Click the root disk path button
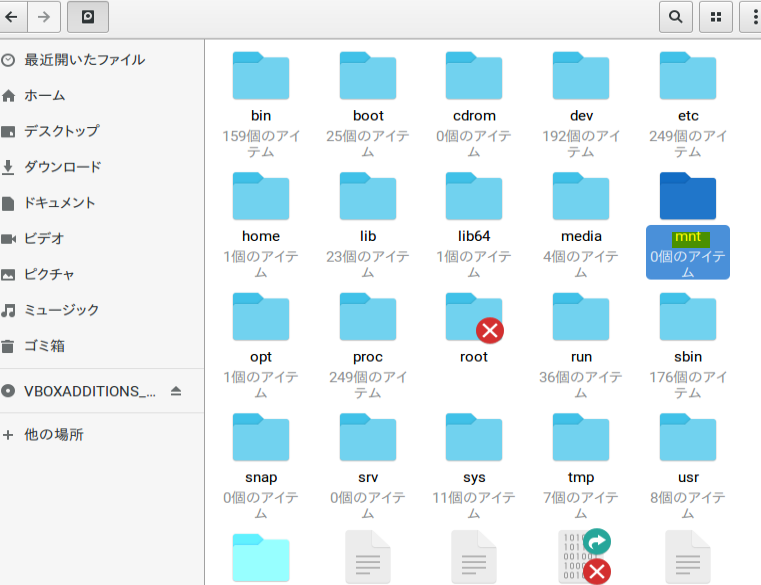761x585 pixels. tap(88, 16)
